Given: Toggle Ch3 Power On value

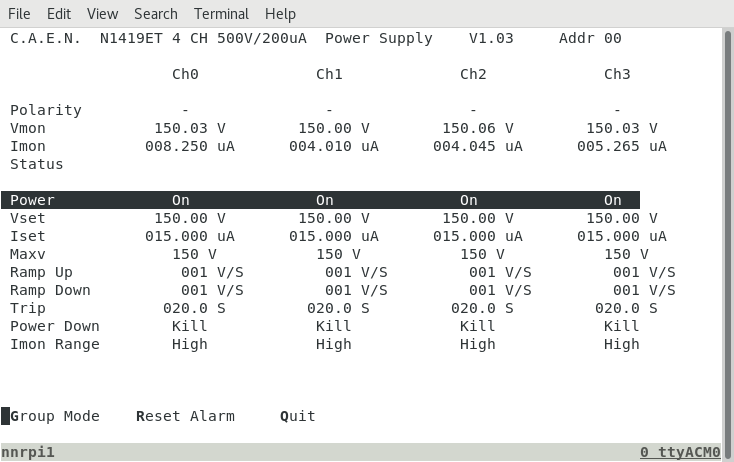Looking at the screenshot, I should click(613, 200).
